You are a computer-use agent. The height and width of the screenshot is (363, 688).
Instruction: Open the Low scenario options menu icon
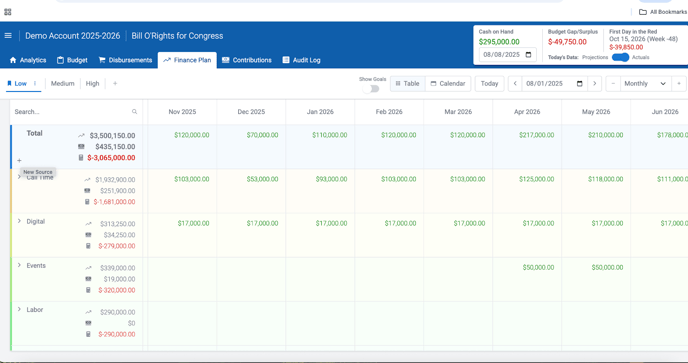(x=35, y=83)
